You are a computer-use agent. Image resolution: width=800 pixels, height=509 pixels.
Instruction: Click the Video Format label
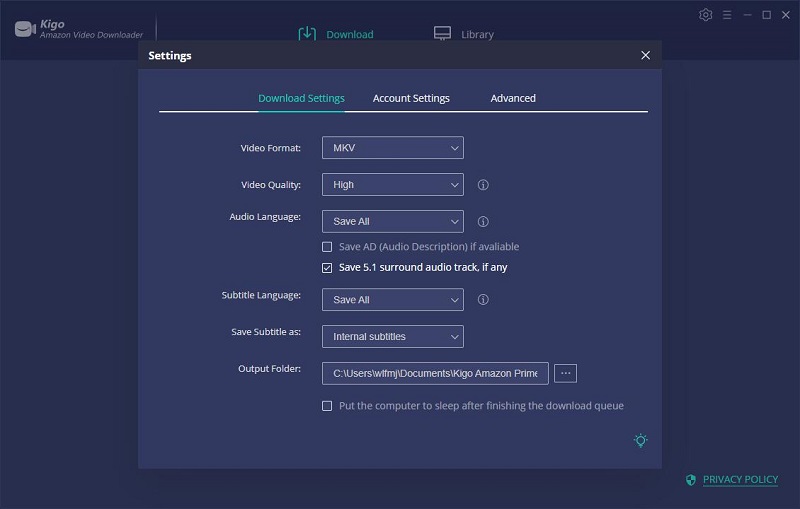coord(270,148)
